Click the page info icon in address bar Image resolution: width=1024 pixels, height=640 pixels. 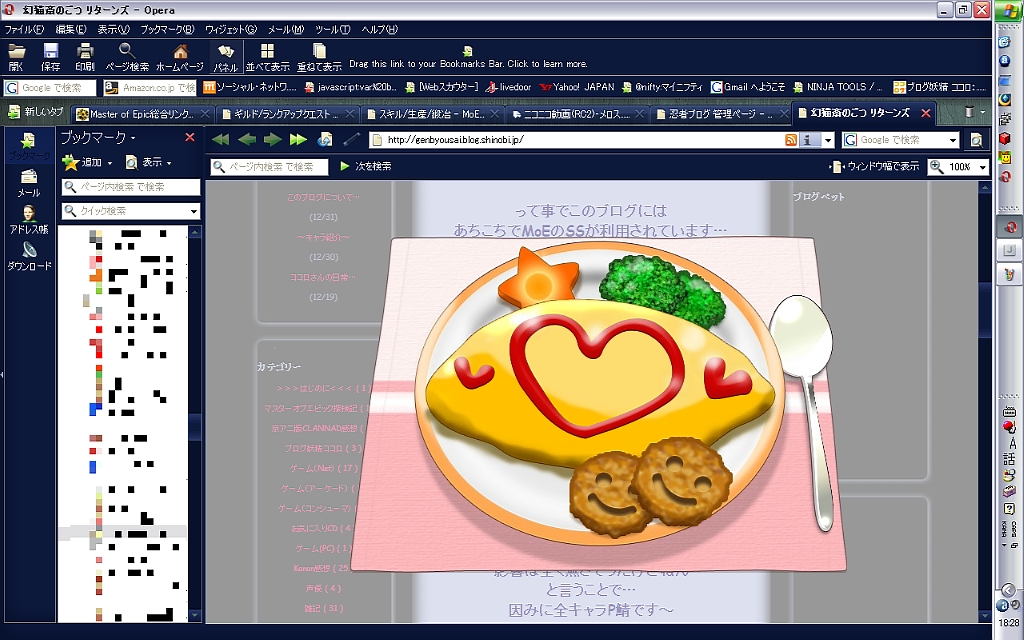[809, 140]
